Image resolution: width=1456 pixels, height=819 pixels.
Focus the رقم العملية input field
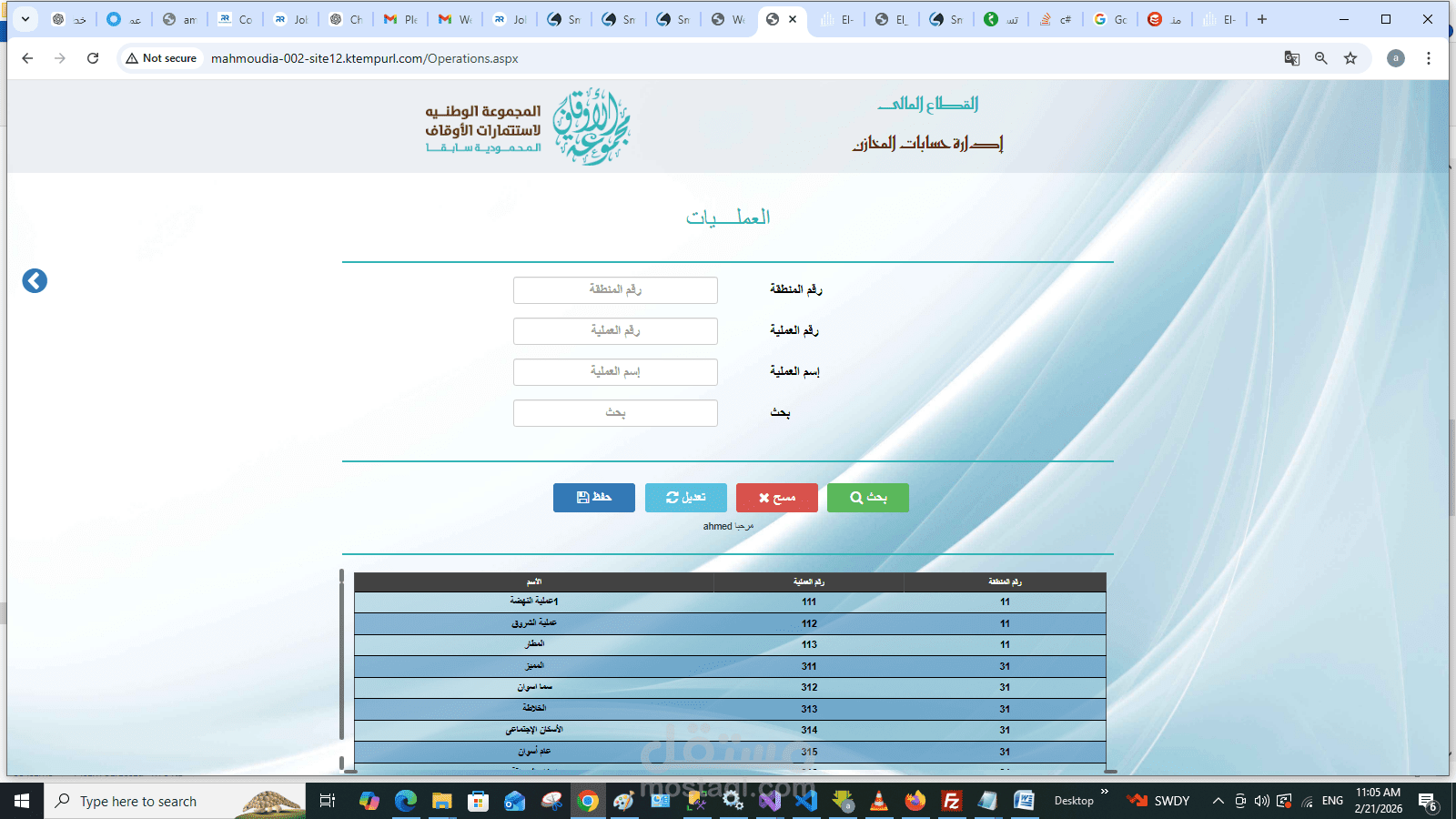615,331
